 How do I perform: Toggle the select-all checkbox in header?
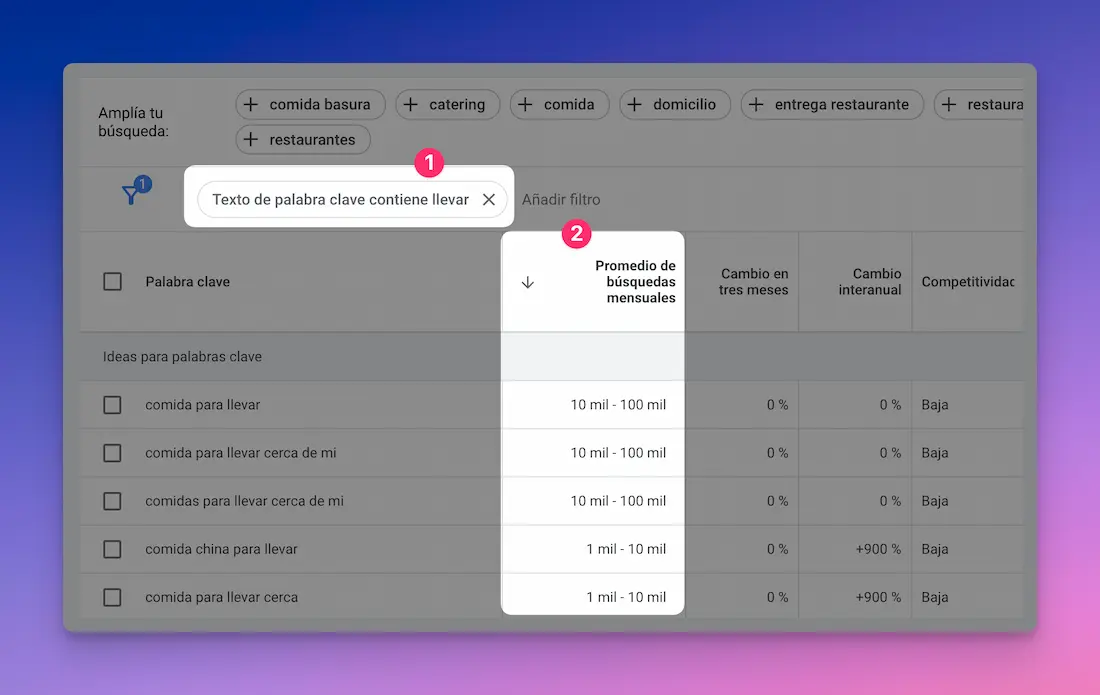[113, 282]
